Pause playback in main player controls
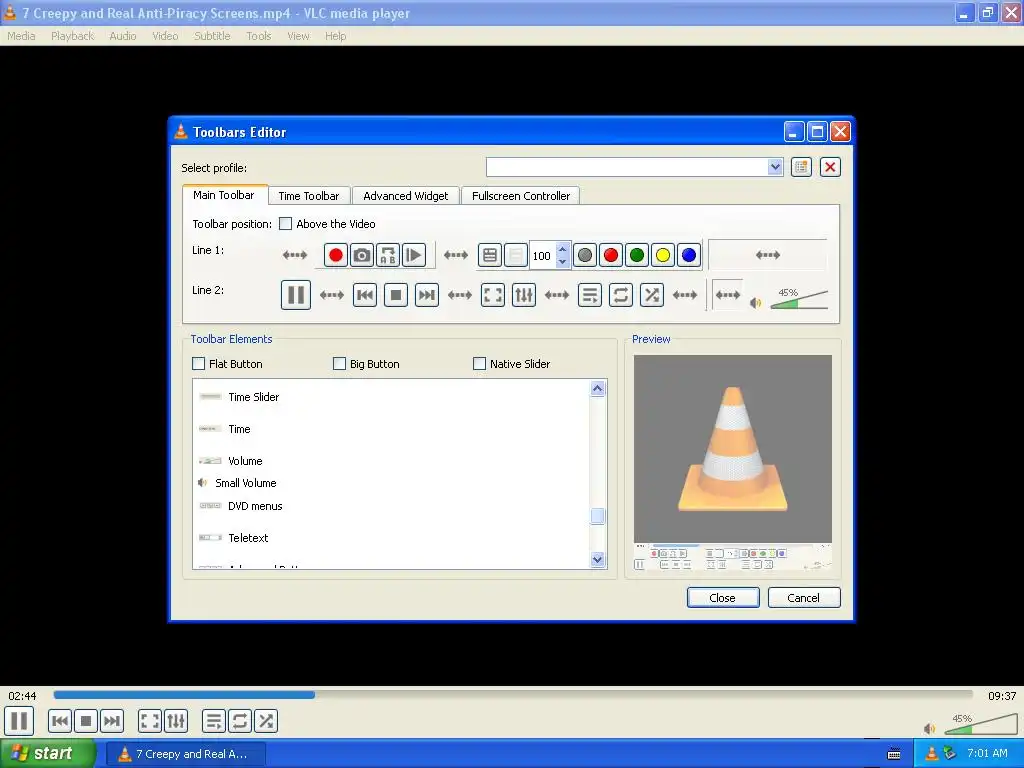This screenshot has width=1024, height=768. click(20, 721)
